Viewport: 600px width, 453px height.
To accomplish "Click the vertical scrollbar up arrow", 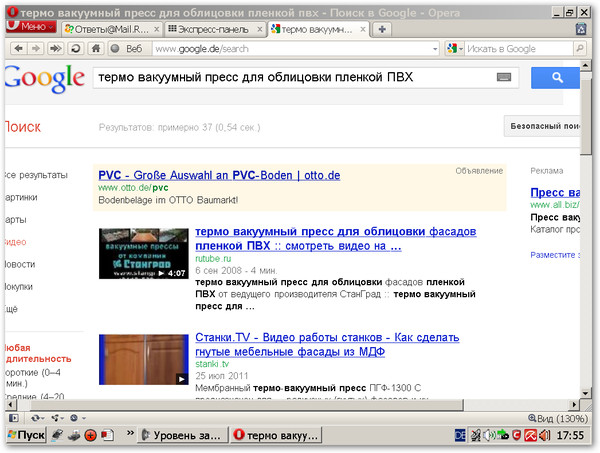I will coord(585,66).
